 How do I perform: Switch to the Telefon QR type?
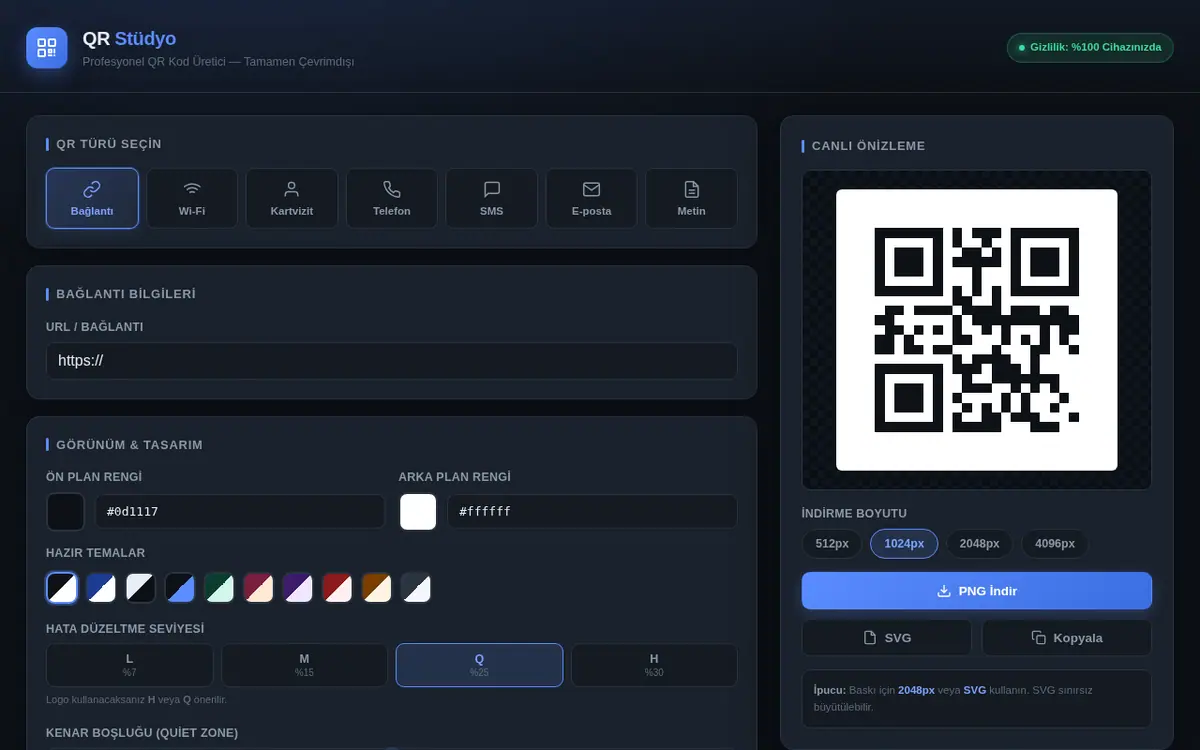click(x=392, y=198)
